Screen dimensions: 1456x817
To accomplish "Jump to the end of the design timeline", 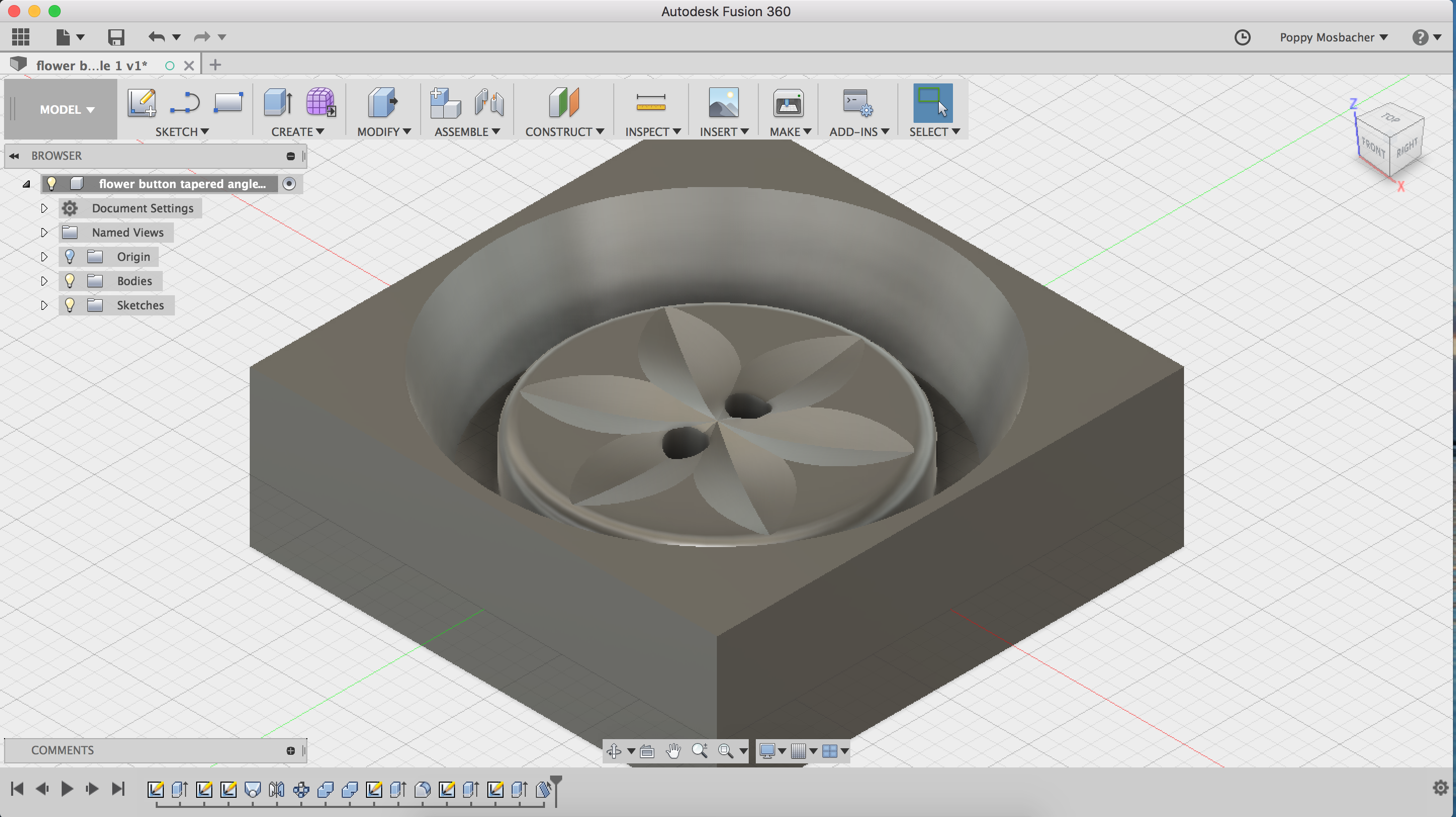I will tap(119, 788).
